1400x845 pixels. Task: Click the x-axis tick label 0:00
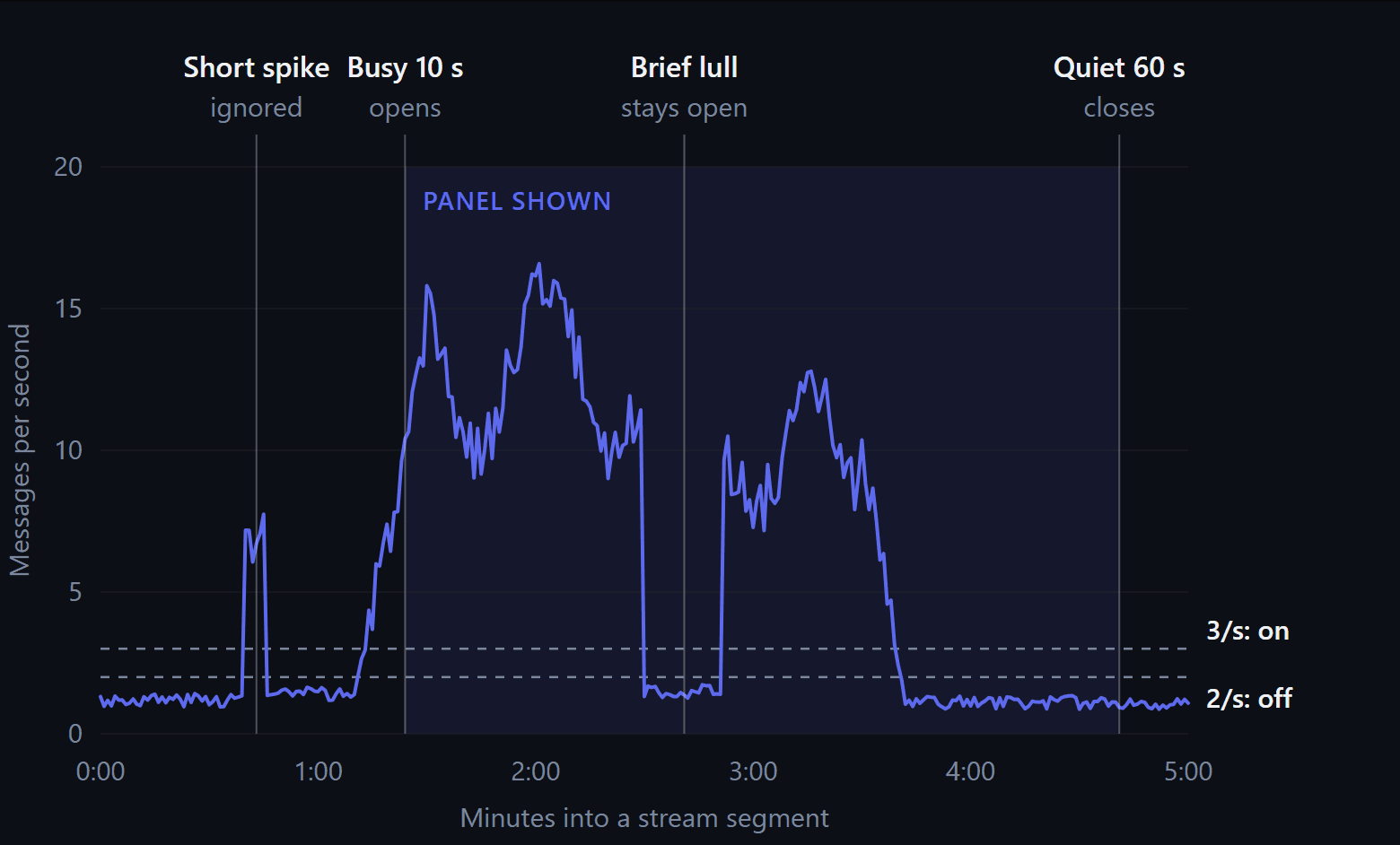(101, 771)
